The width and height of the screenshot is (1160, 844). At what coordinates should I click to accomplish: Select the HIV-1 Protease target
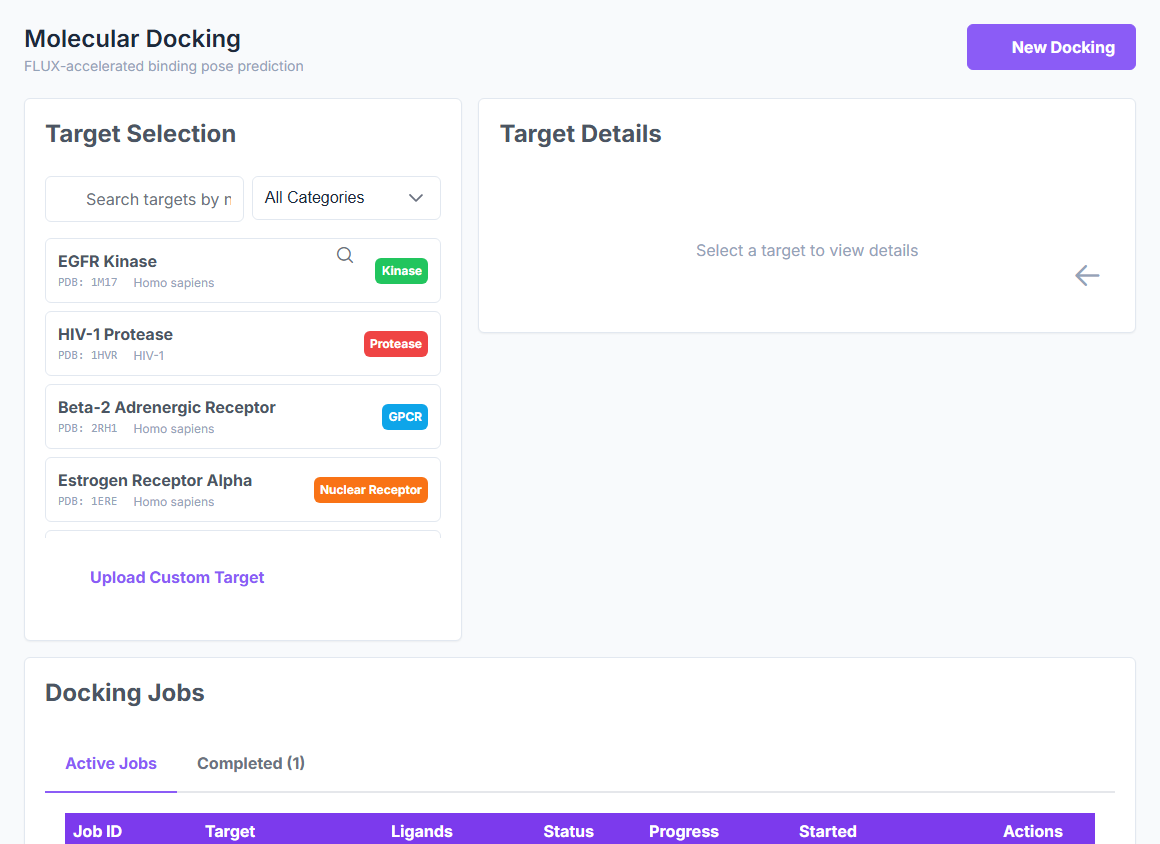243,344
